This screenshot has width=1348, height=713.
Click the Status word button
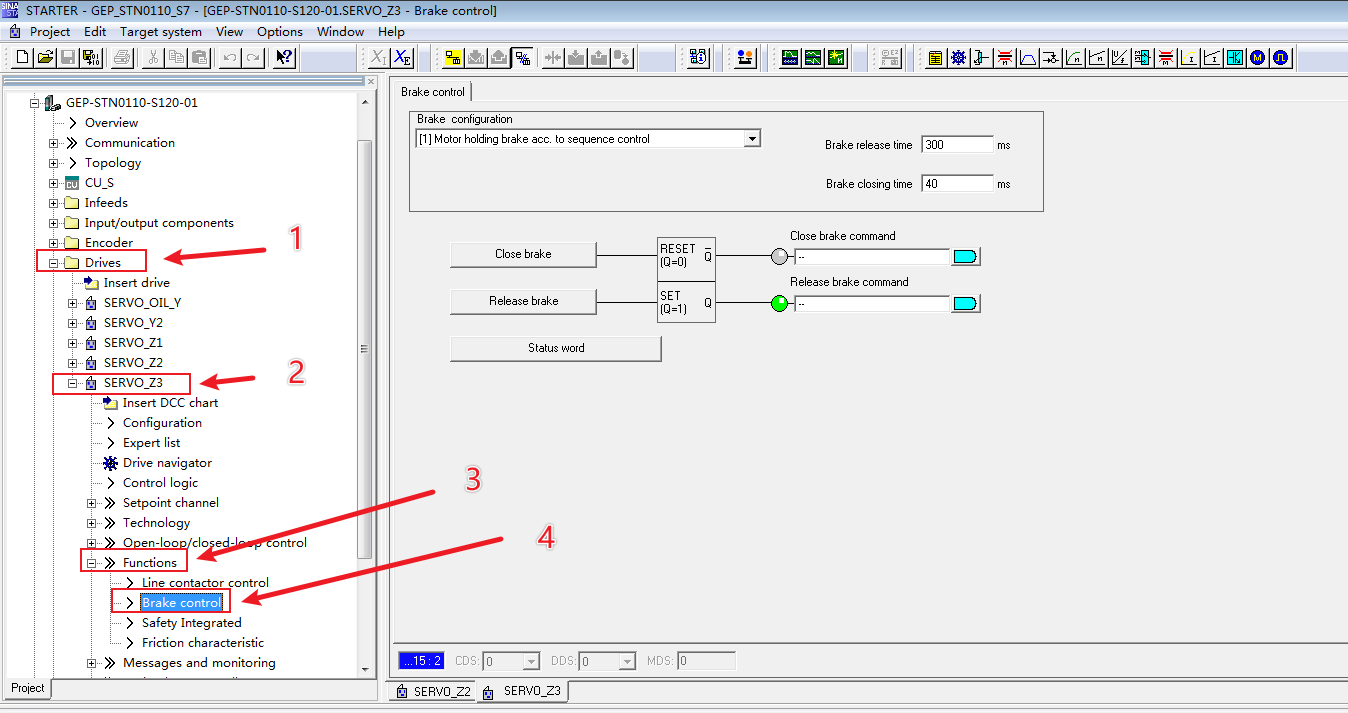tap(556, 348)
